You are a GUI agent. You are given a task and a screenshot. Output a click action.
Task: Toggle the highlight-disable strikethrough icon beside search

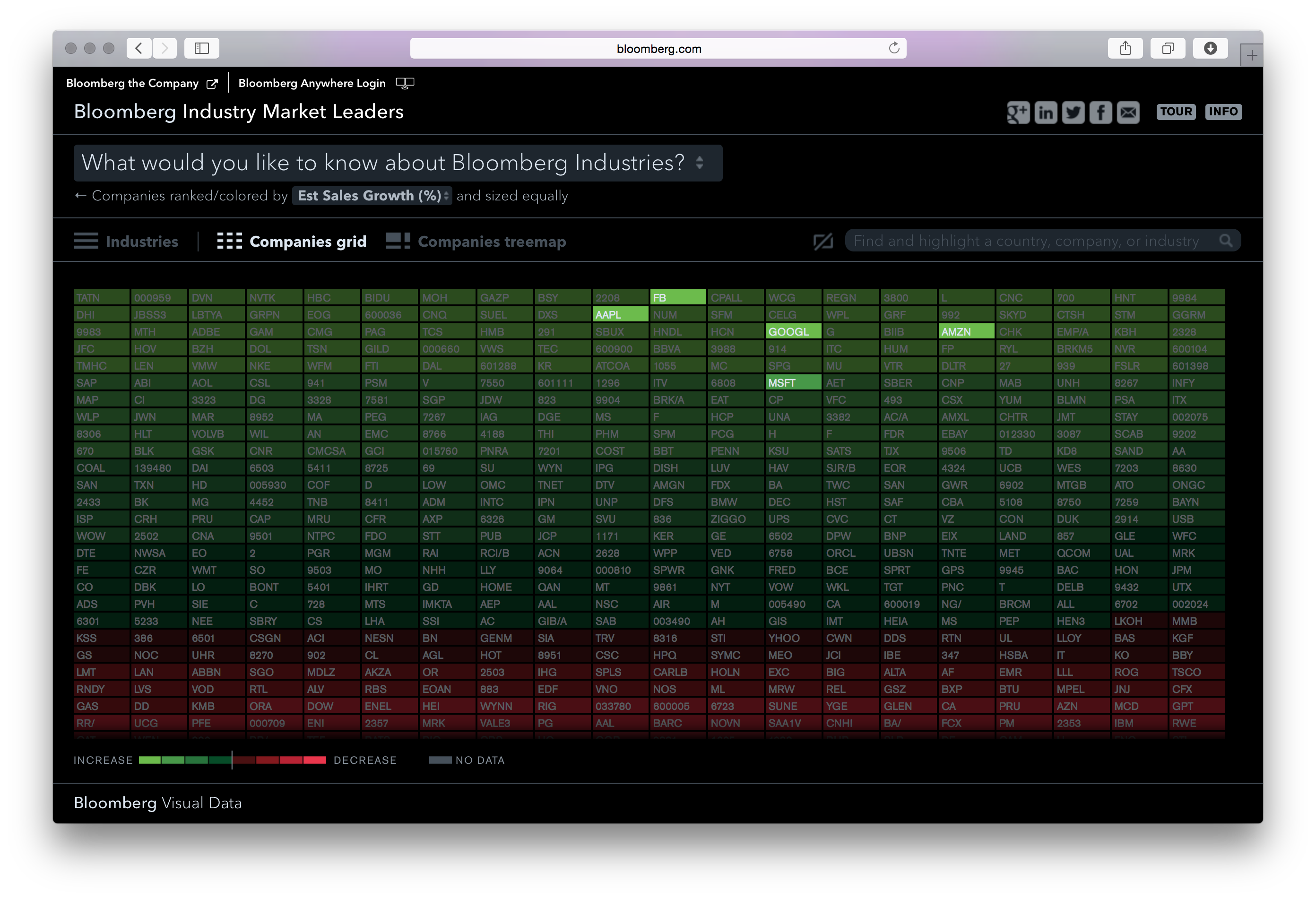pyautogui.click(x=823, y=240)
